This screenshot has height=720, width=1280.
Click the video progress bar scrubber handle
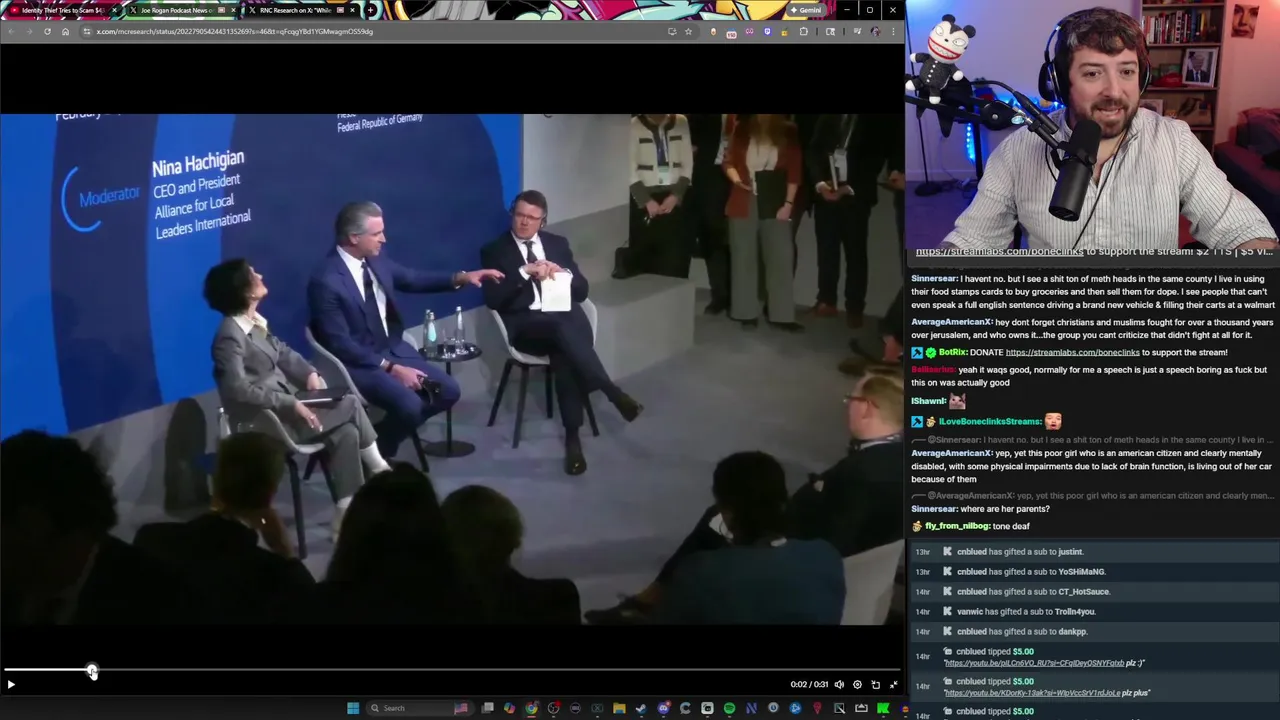click(92, 672)
